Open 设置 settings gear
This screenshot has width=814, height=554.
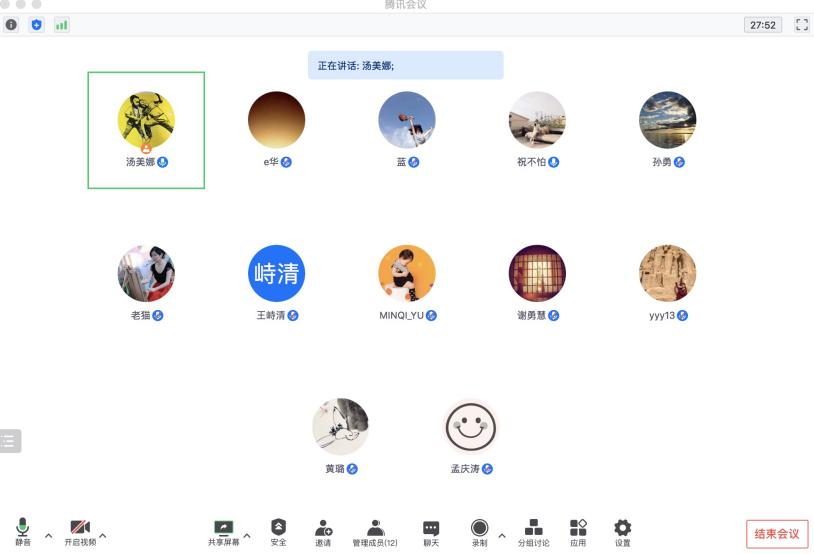click(622, 531)
